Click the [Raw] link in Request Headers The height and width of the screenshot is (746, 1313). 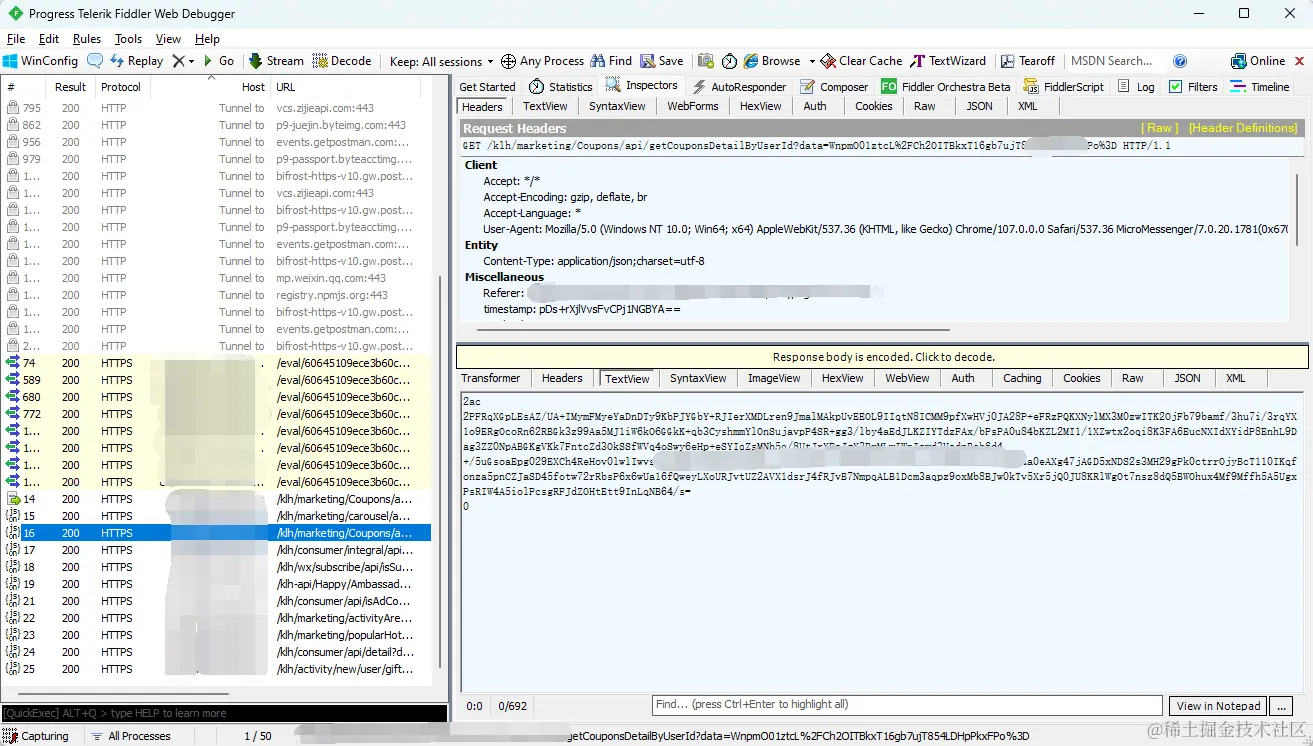pos(1160,128)
